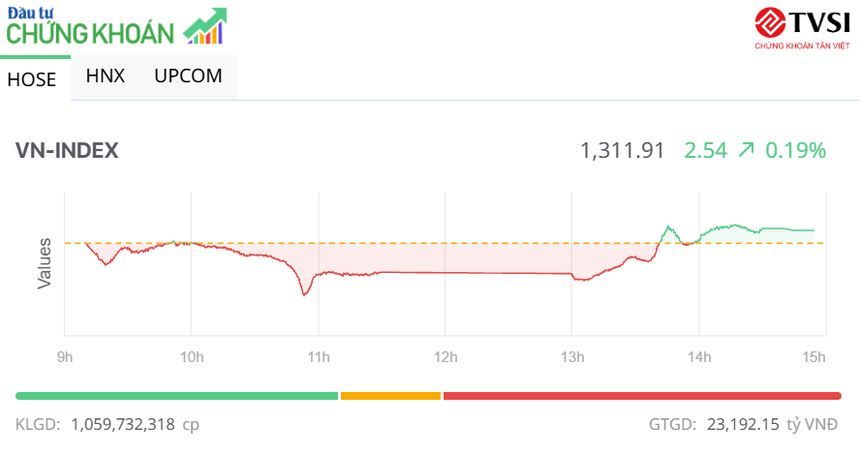The height and width of the screenshot is (454, 860).
Task: Click the 11h time axis label
Action: point(318,357)
